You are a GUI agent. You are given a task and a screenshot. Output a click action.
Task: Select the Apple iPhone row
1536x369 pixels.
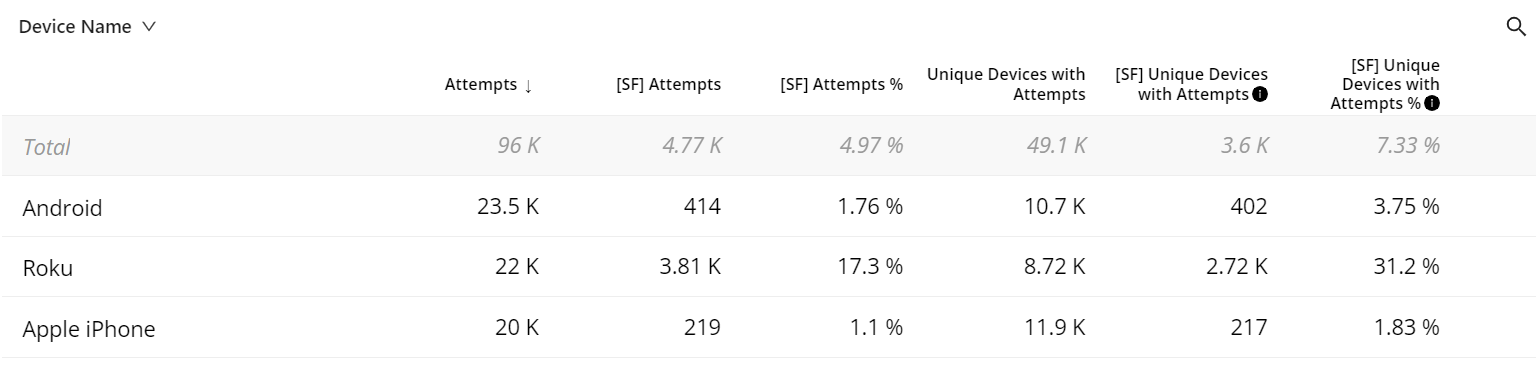(x=768, y=328)
